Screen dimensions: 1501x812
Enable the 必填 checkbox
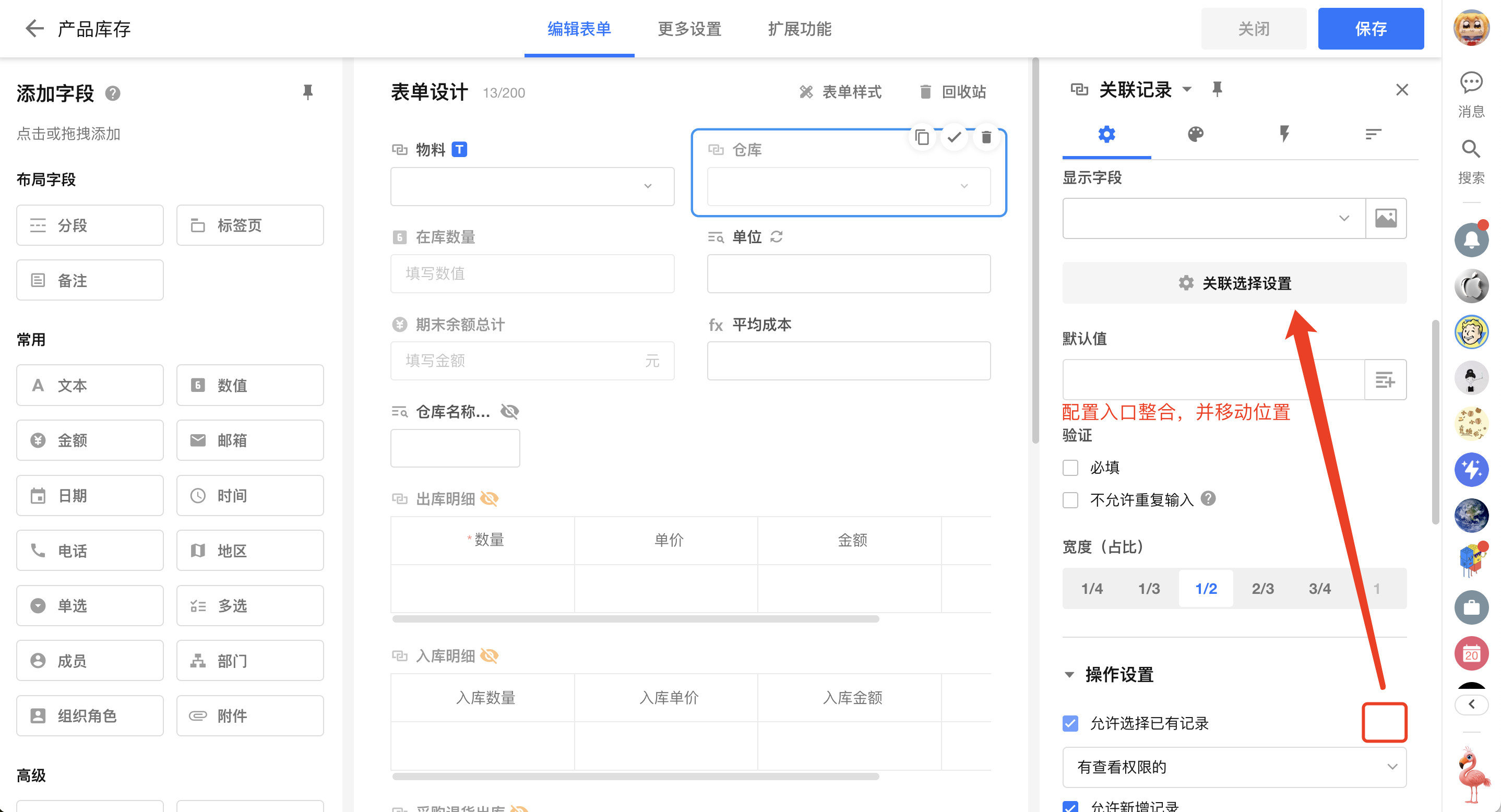point(1070,468)
